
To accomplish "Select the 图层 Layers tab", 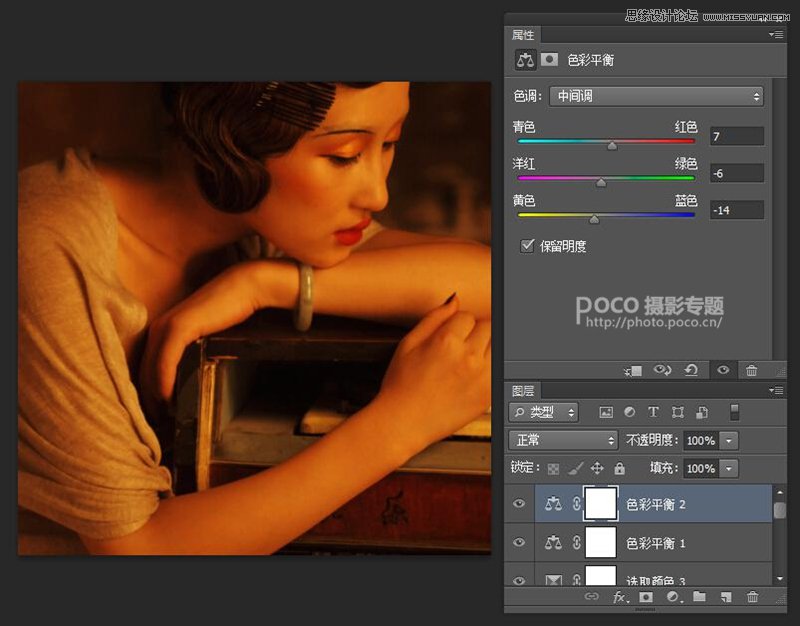I will point(523,391).
